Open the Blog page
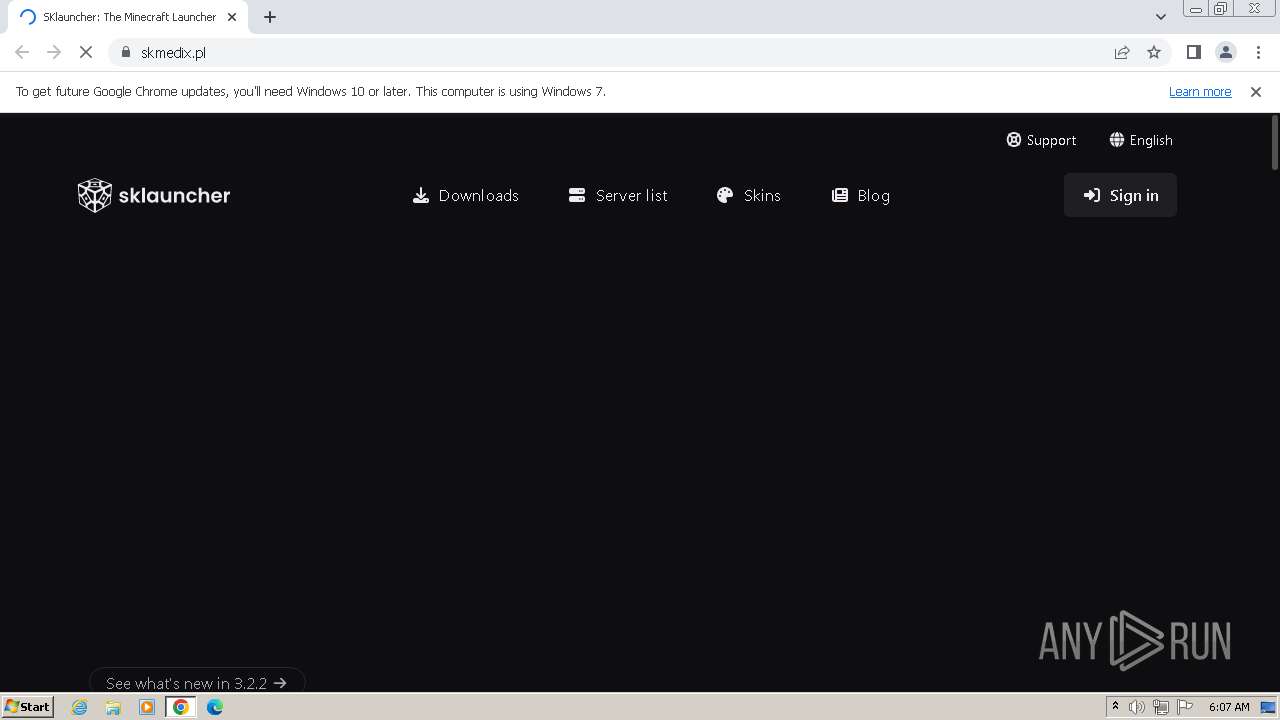 coord(861,195)
